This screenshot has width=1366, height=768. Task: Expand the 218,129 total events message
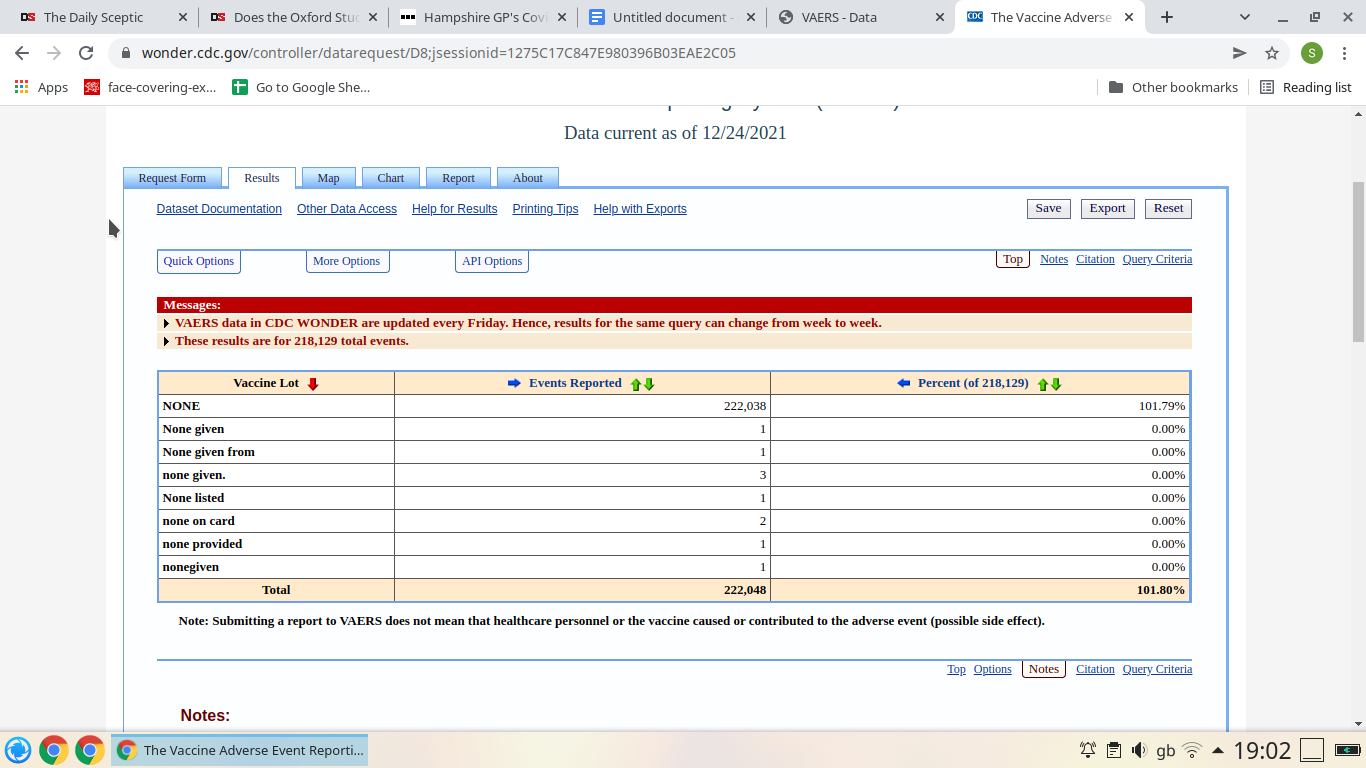(166, 341)
